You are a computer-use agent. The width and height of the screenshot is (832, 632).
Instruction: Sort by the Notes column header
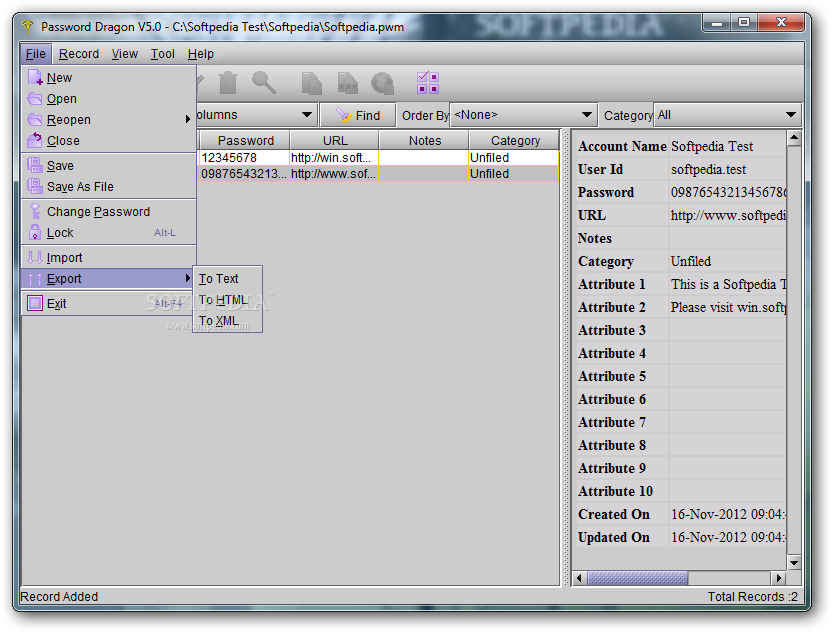pos(424,141)
